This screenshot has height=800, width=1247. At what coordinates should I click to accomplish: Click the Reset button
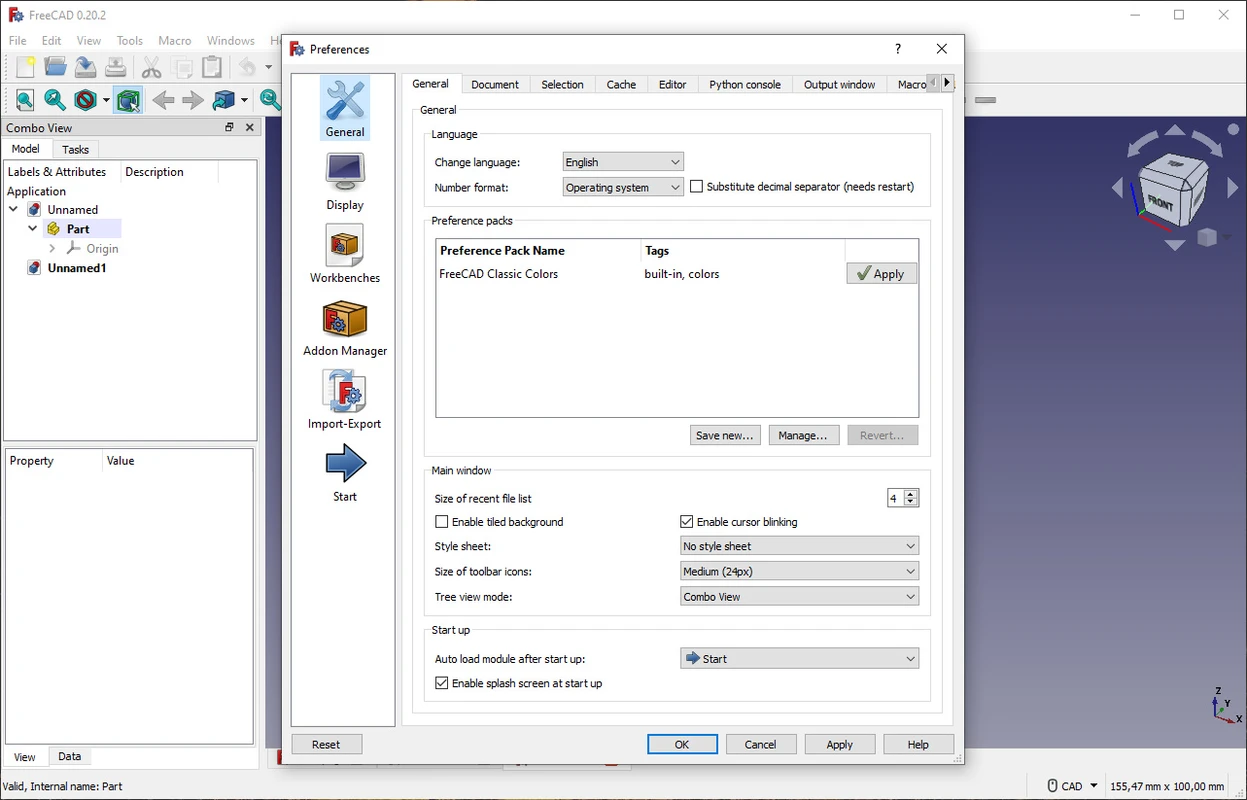click(326, 745)
